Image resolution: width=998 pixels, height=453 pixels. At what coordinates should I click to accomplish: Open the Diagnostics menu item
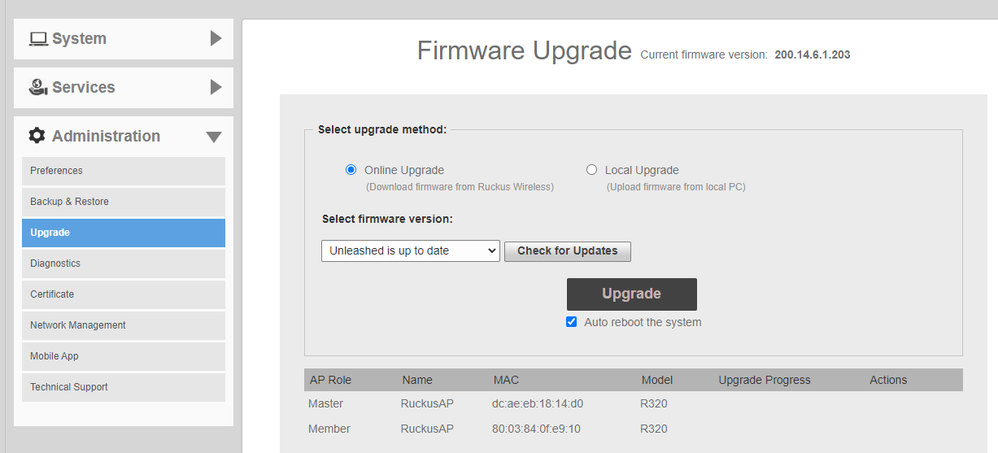point(123,263)
